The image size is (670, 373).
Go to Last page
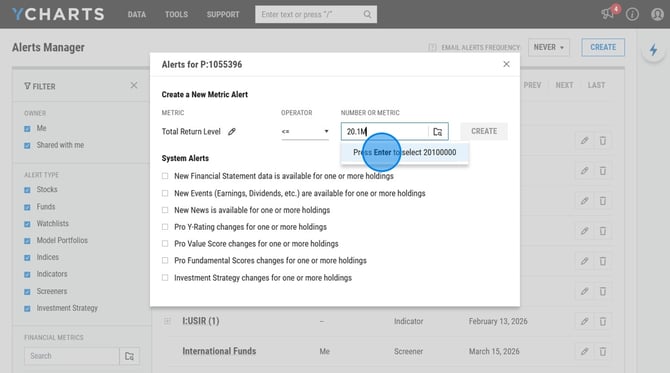point(596,85)
